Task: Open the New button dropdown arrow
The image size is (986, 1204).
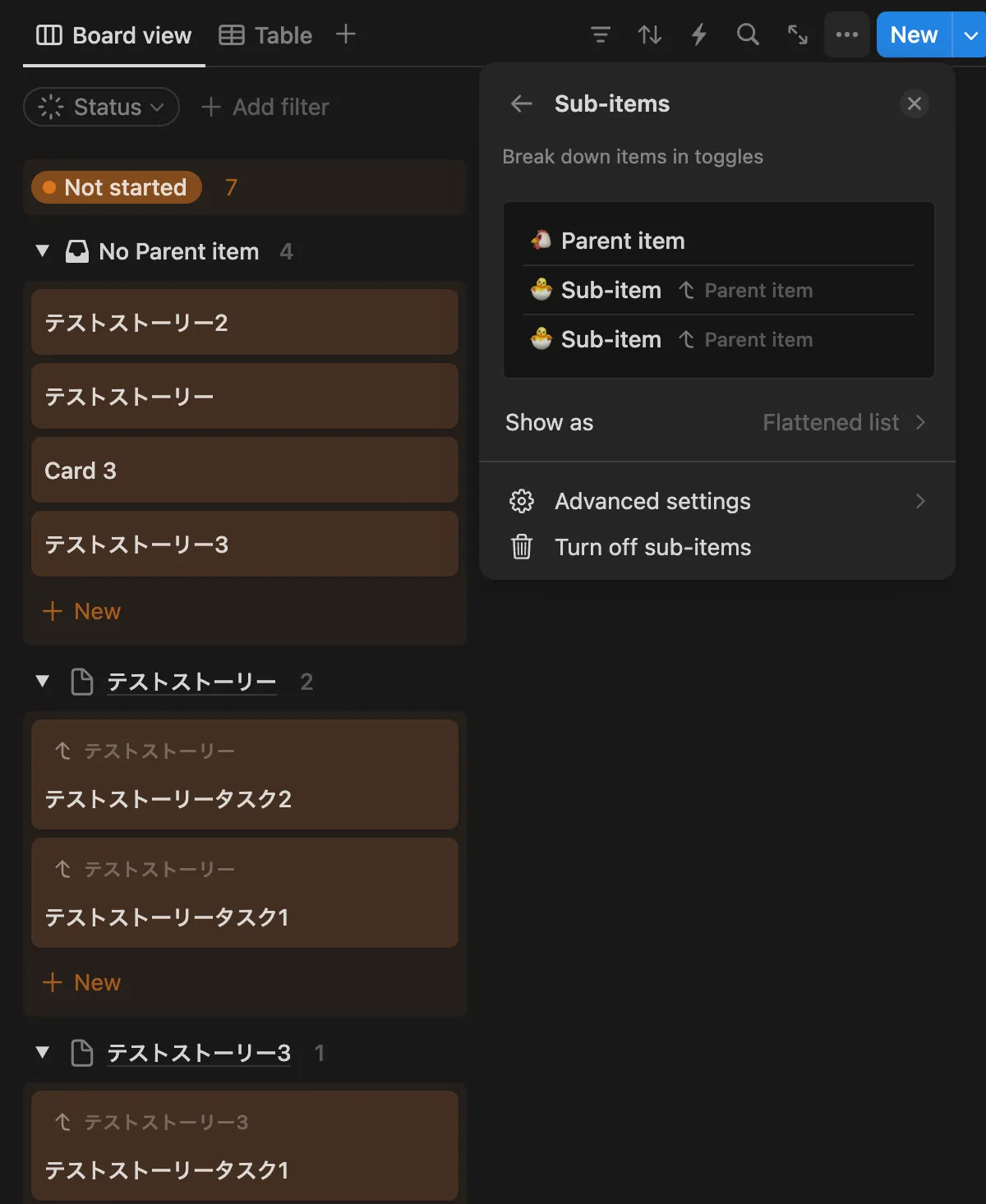Action: tap(970, 34)
